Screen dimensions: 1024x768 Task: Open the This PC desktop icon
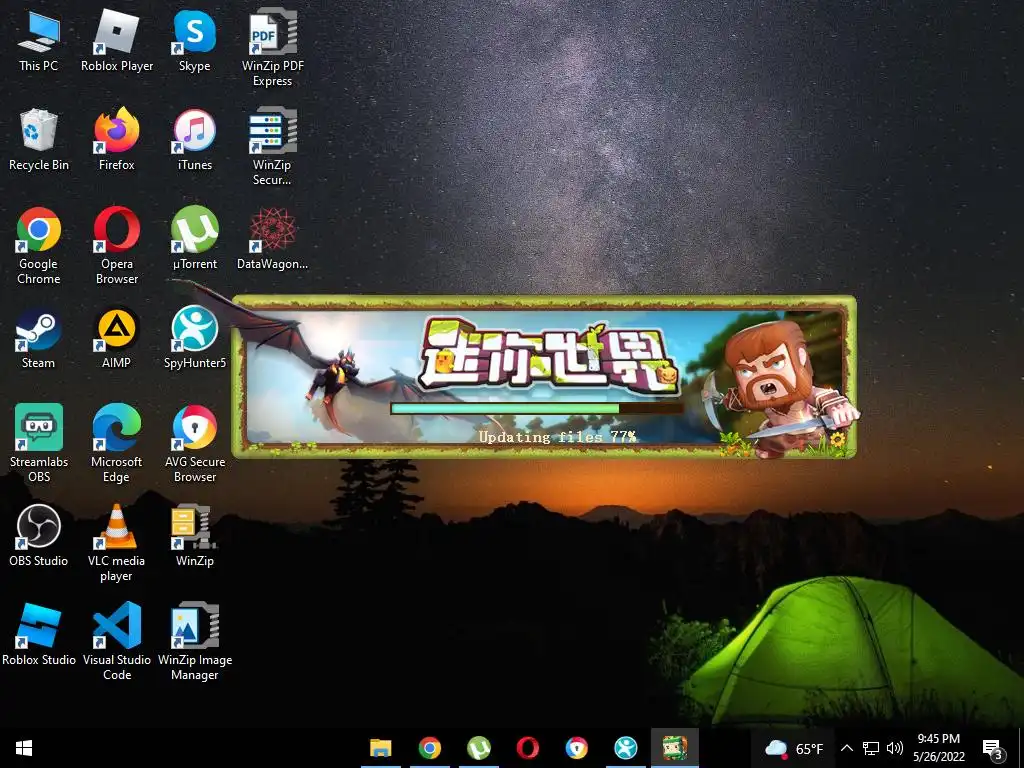39,41
